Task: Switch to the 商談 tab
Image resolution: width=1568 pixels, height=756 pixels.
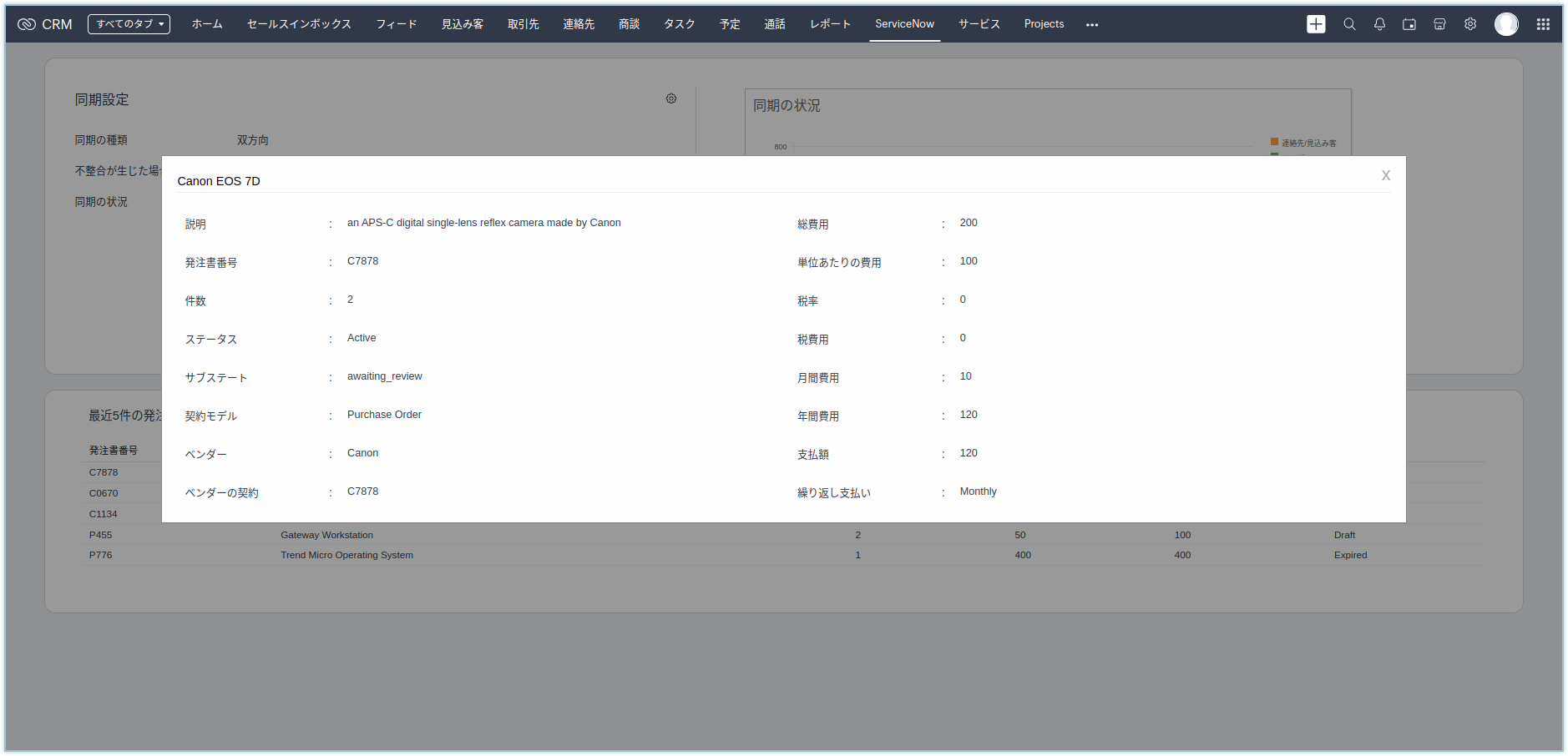Action: (630, 24)
